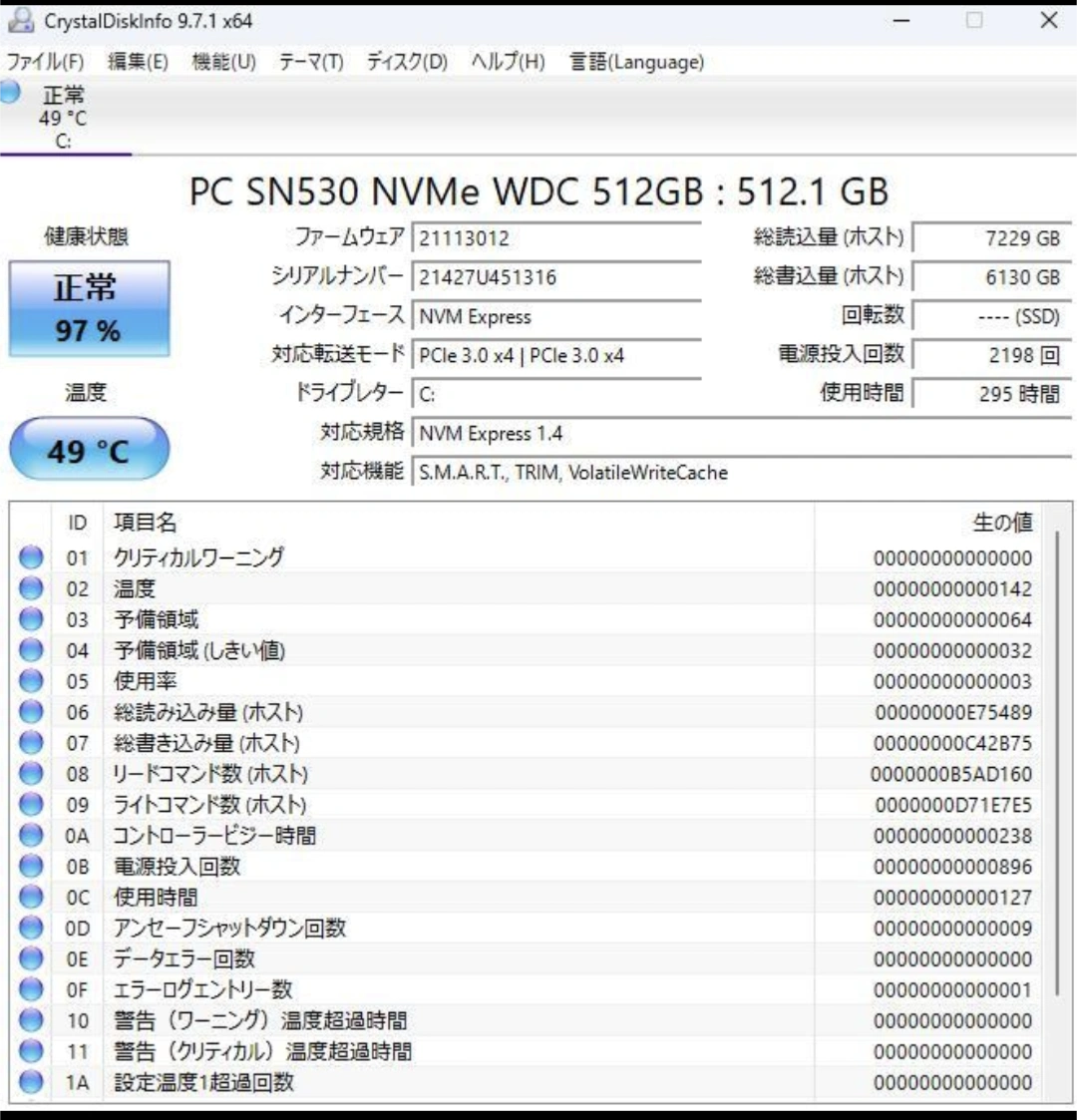This screenshot has width=1077, height=1120.
Task: Open the ファイル(F) menu
Action: click(x=45, y=62)
